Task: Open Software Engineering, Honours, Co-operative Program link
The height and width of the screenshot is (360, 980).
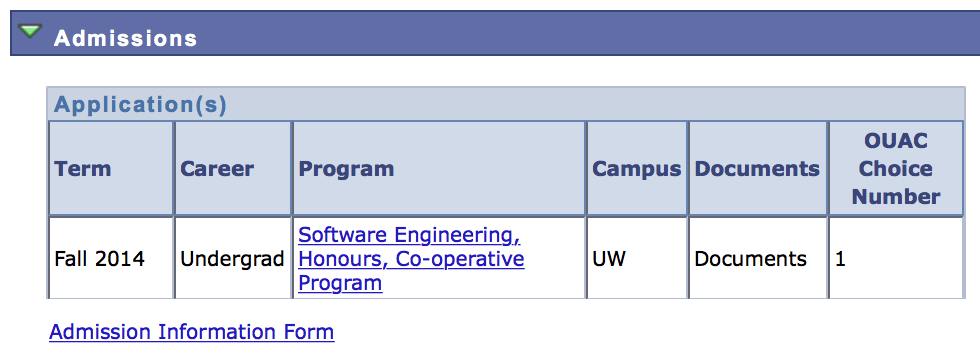Action: (x=411, y=259)
